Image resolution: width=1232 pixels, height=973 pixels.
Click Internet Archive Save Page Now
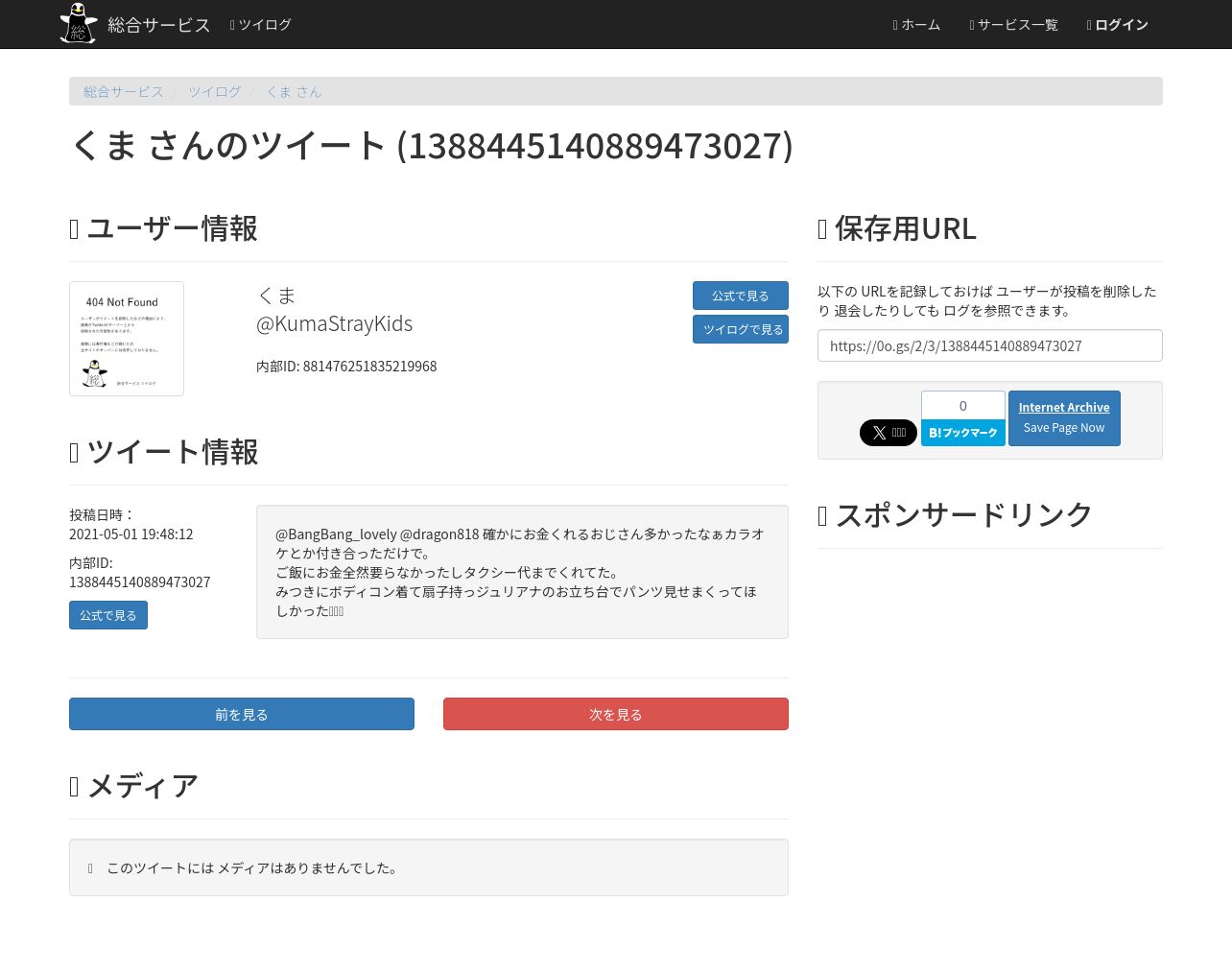tap(1063, 417)
